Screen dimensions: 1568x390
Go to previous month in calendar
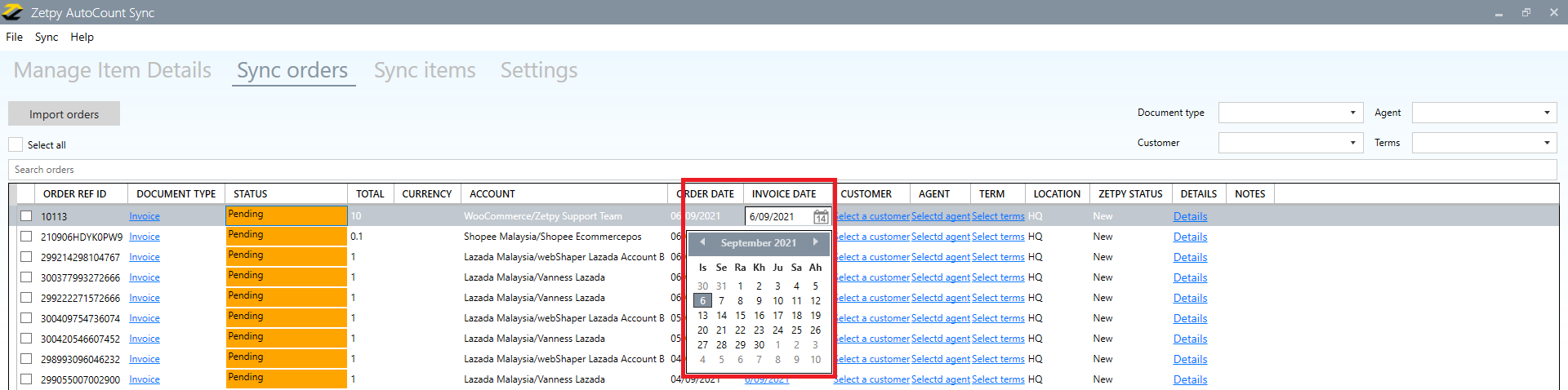coord(702,242)
